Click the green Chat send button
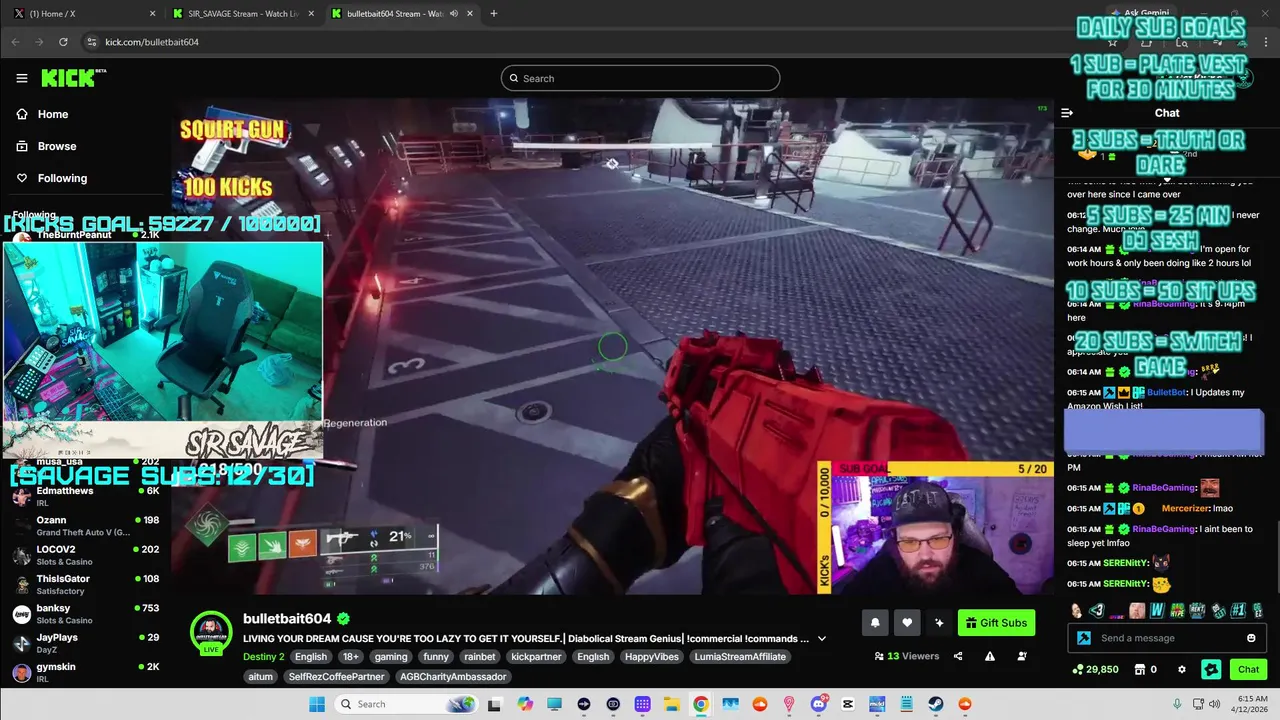Screen dimensions: 1280x720 click(x=1249, y=670)
